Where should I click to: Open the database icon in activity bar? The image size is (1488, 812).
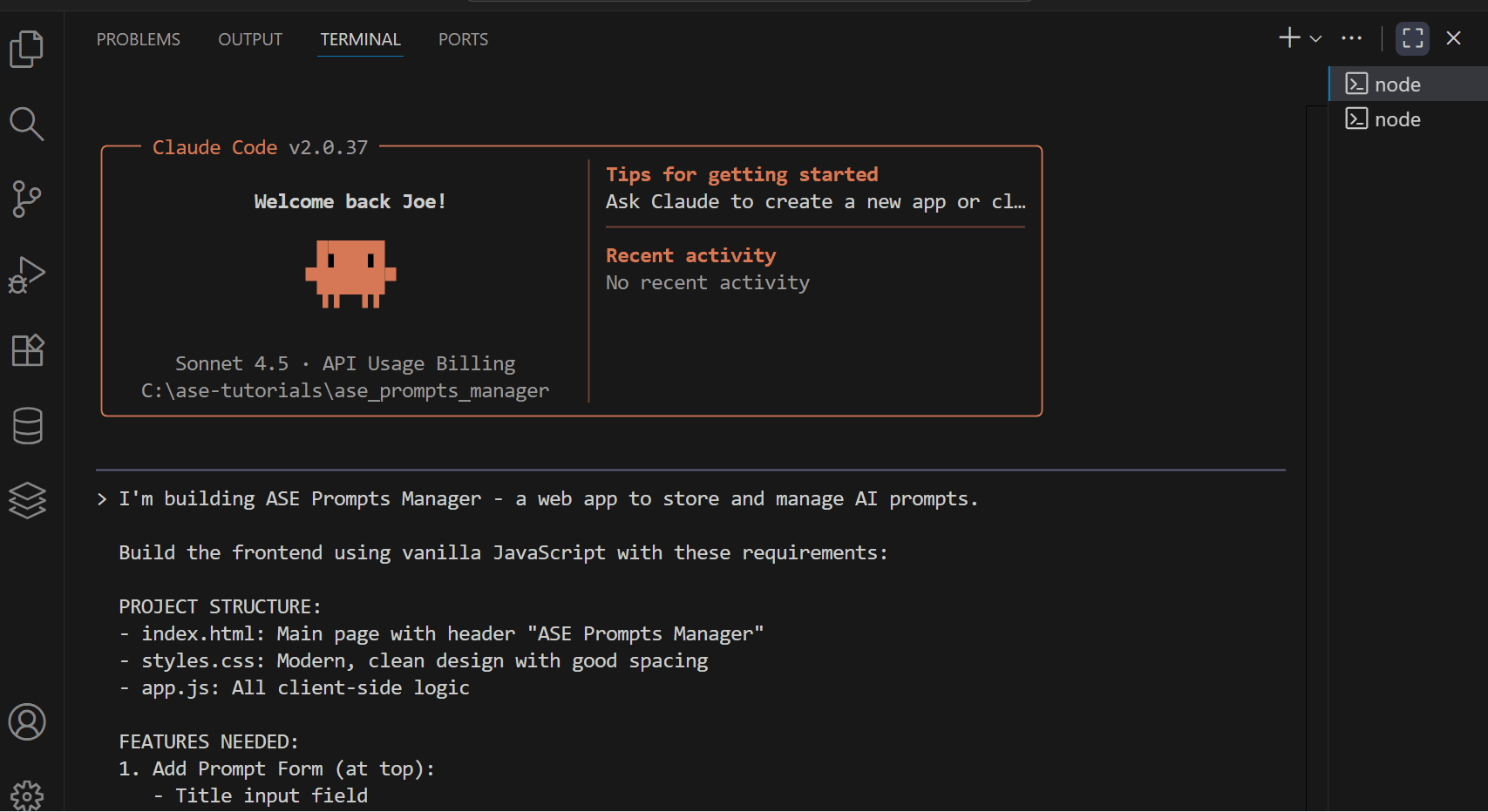click(x=27, y=426)
